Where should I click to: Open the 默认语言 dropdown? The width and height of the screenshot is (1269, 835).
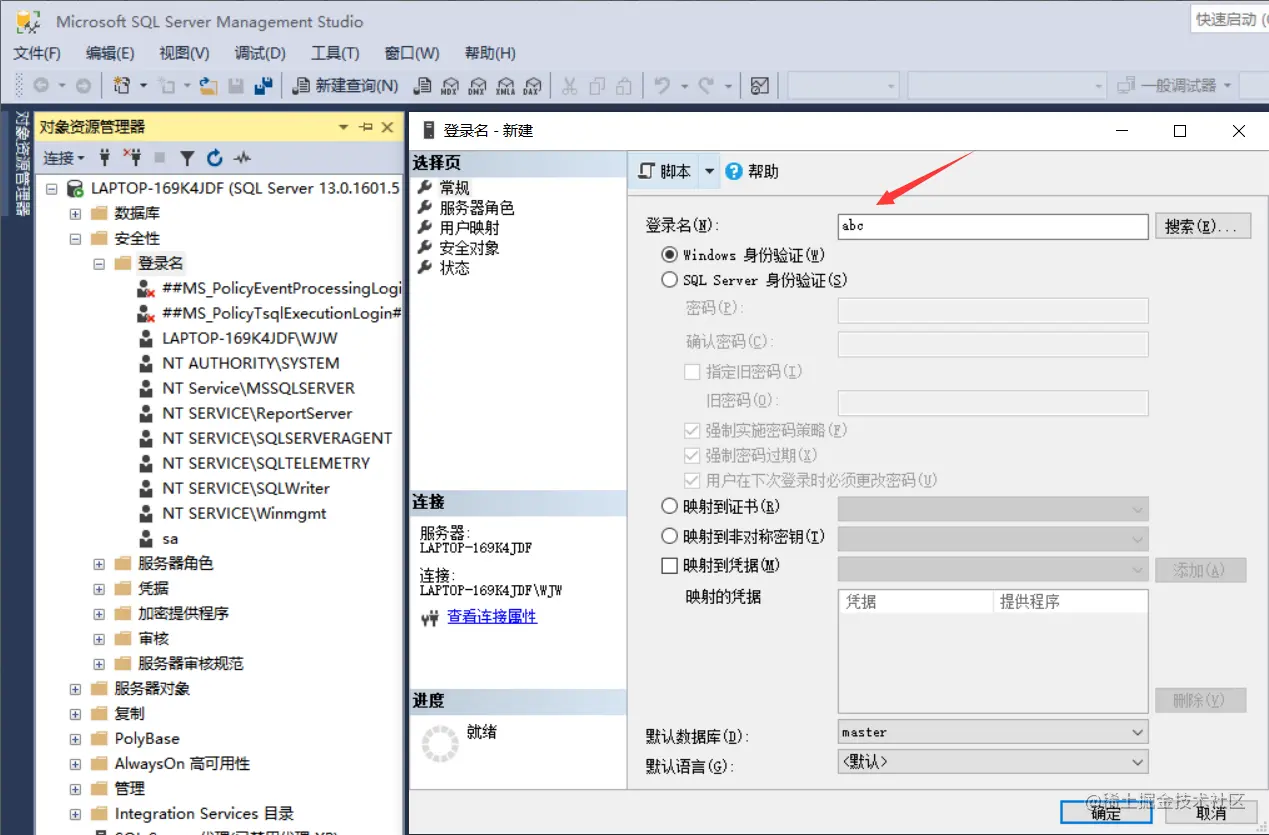(992, 761)
